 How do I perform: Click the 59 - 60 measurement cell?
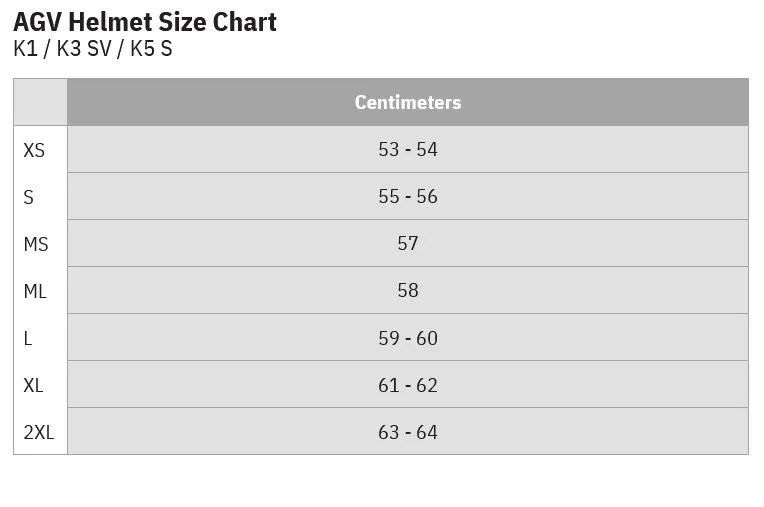pyautogui.click(x=408, y=338)
